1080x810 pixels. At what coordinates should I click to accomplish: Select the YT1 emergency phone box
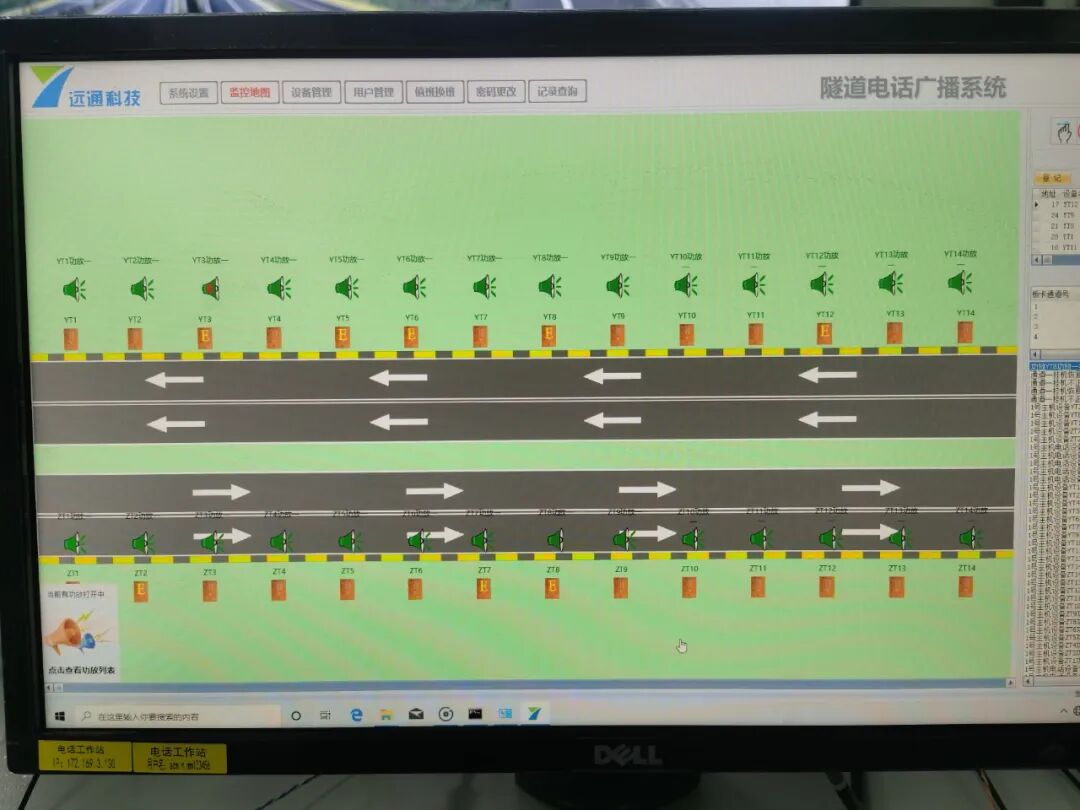pos(70,339)
